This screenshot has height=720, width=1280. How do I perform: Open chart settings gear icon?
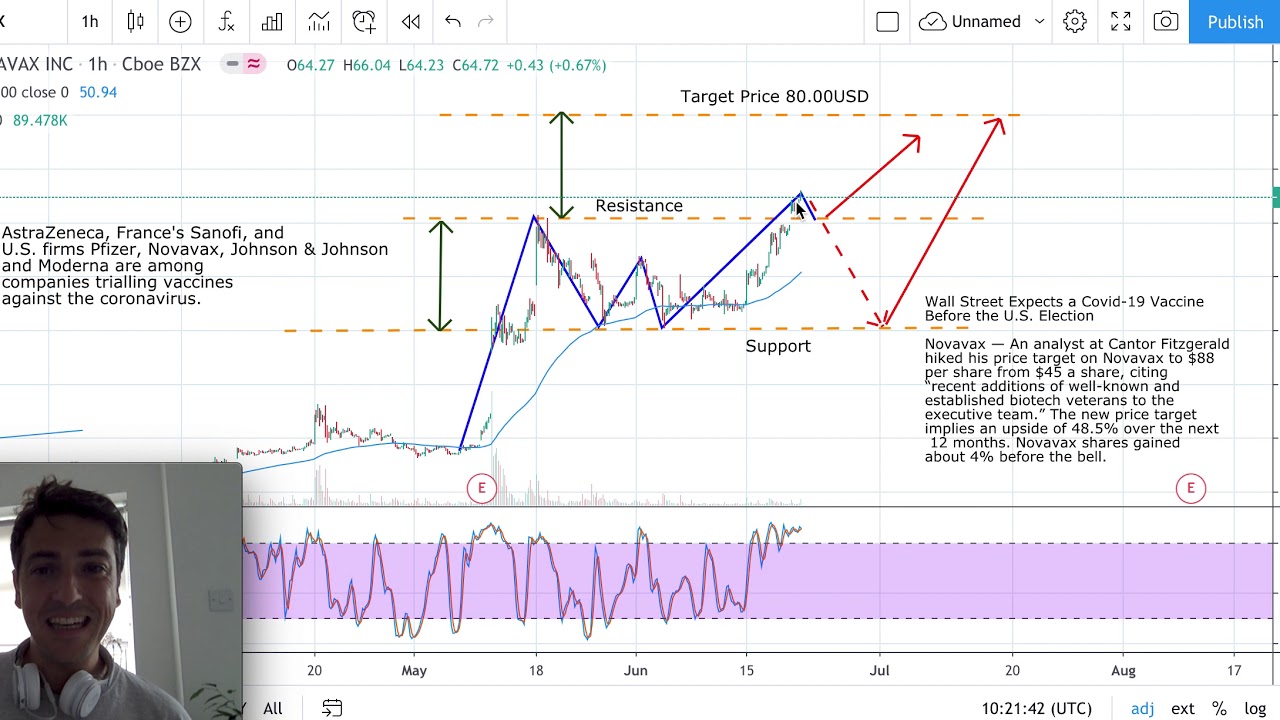tap(1075, 21)
